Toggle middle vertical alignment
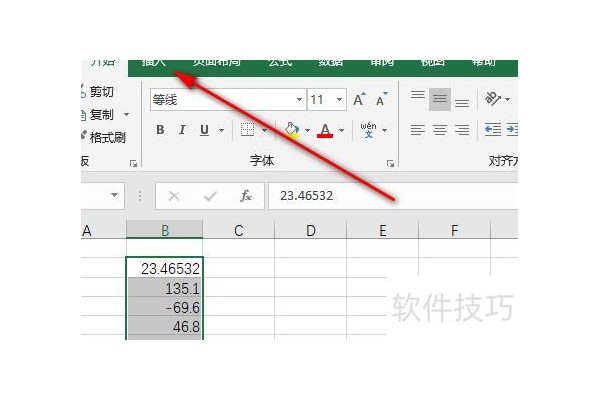The width and height of the screenshot is (600, 400). point(440,99)
